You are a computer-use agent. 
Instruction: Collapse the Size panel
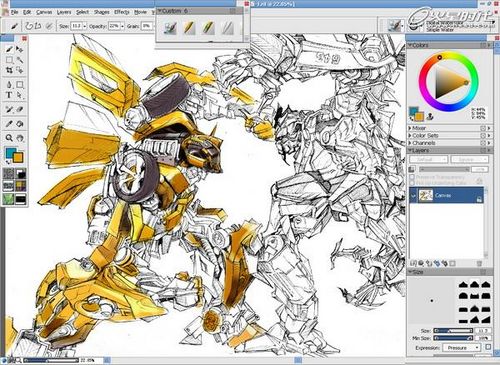410,272
